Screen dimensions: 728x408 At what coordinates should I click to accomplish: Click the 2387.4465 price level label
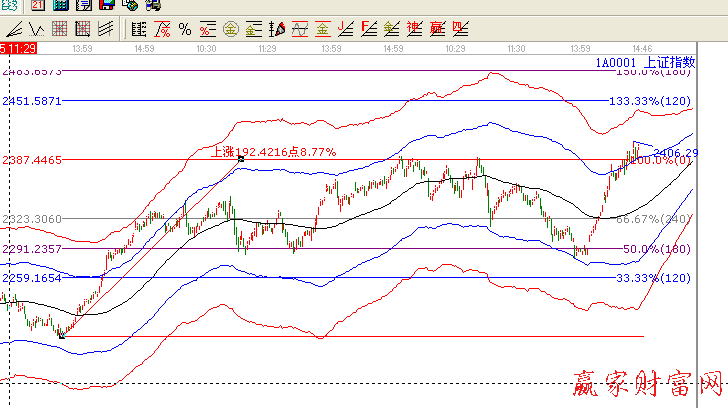click(32, 160)
